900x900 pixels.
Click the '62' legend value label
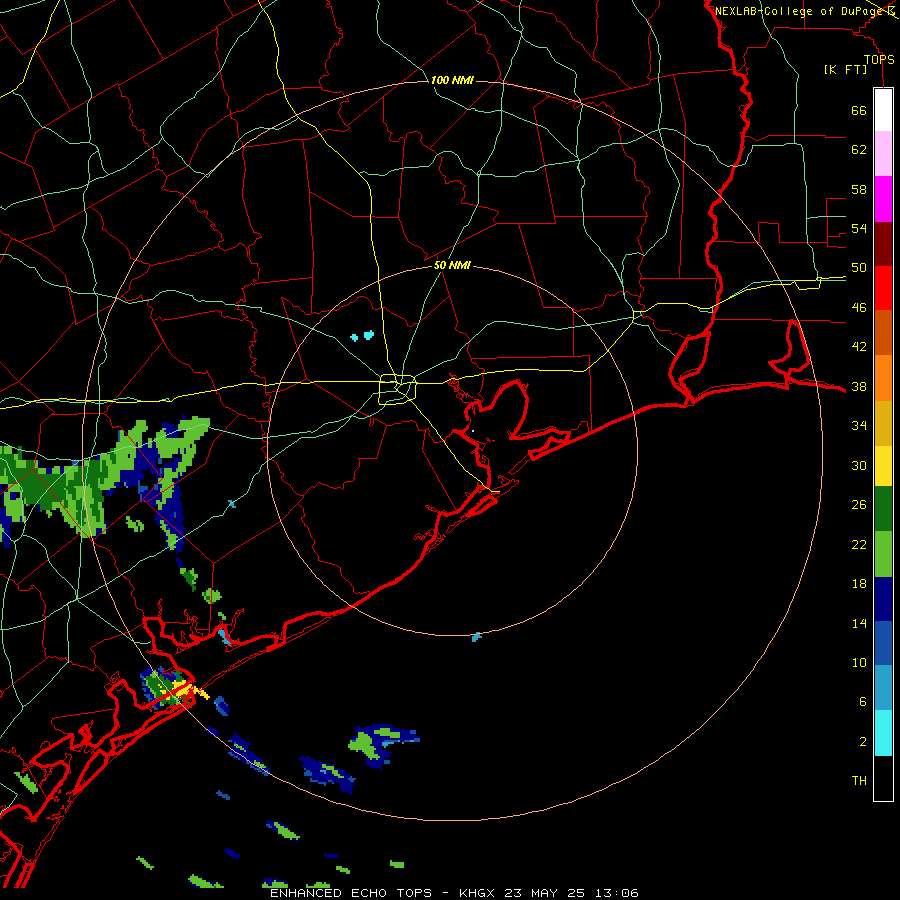point(859,150)
